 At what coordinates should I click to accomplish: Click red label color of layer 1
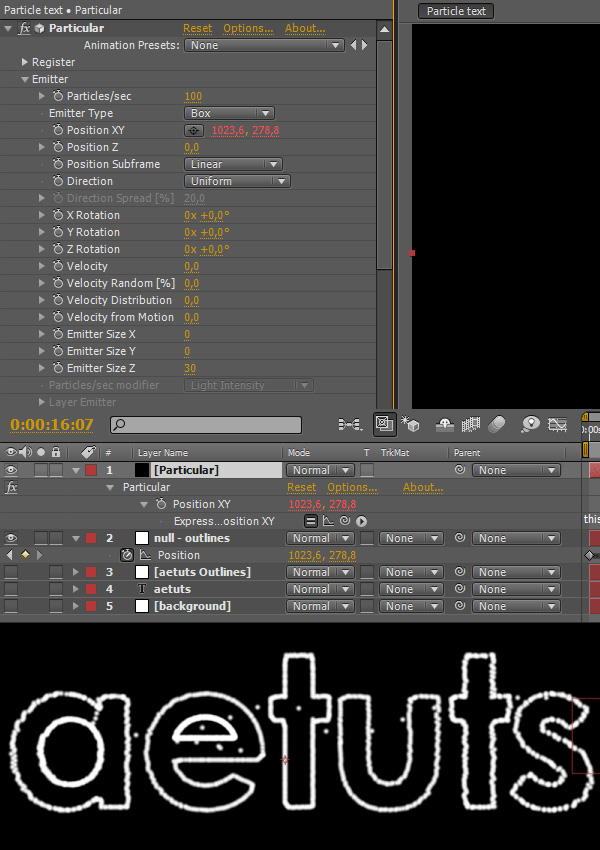tap(91, 470)
